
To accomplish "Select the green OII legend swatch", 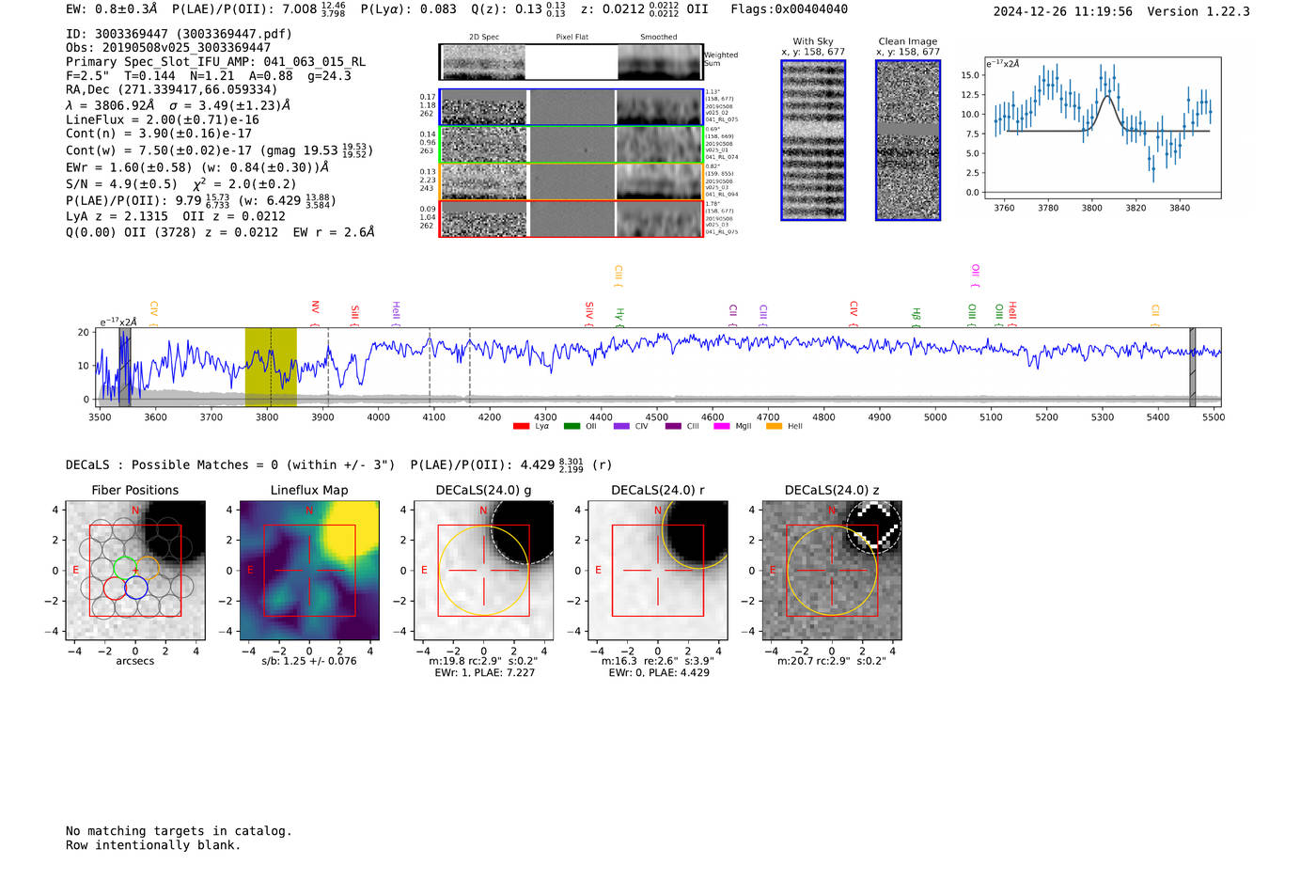I will coord(572,426).
